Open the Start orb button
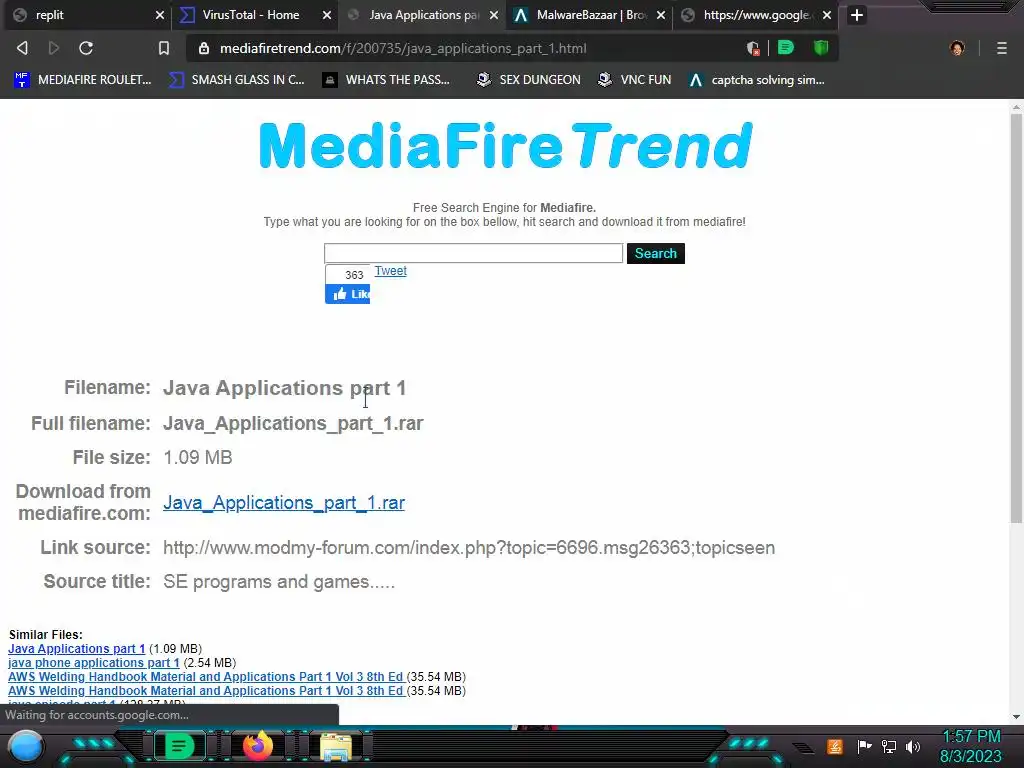The width and height of the screenshot is (1024, 768). 26,747
